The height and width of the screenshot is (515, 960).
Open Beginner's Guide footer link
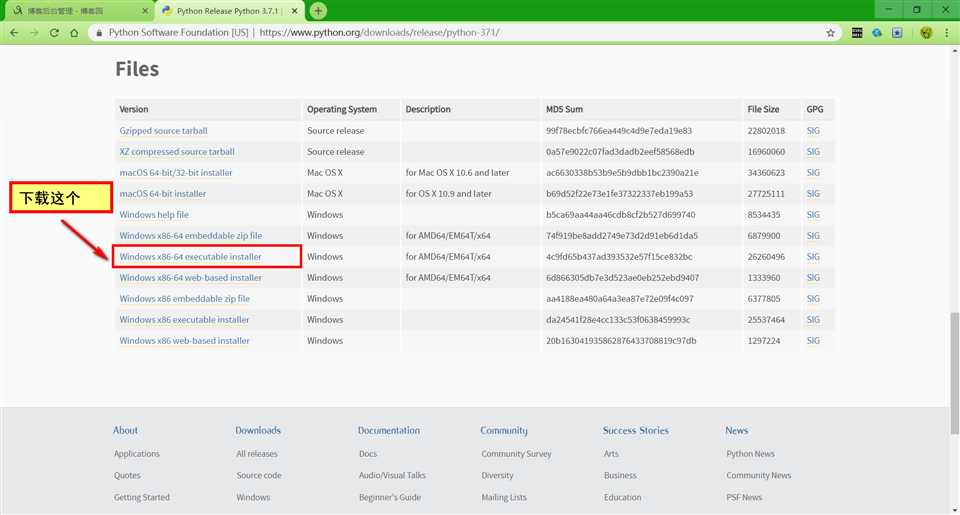[390, 497]
